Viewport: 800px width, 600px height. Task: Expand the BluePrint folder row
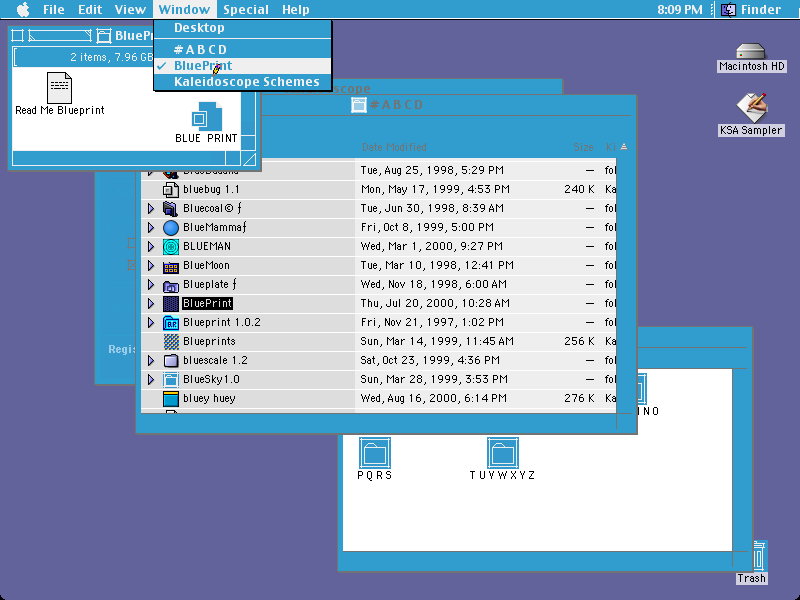(151, 304)
